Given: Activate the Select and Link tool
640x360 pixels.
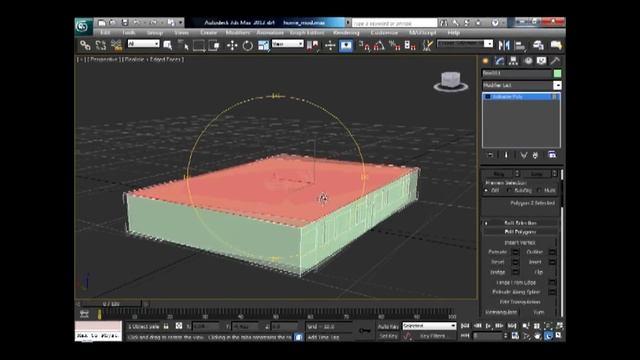Looking at the screenshot, I should [x=85, y=45].
